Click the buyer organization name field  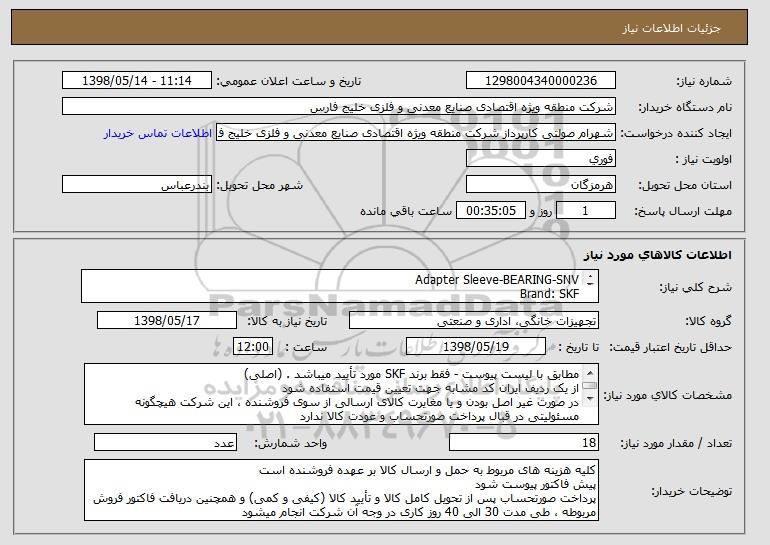[339, 107]
